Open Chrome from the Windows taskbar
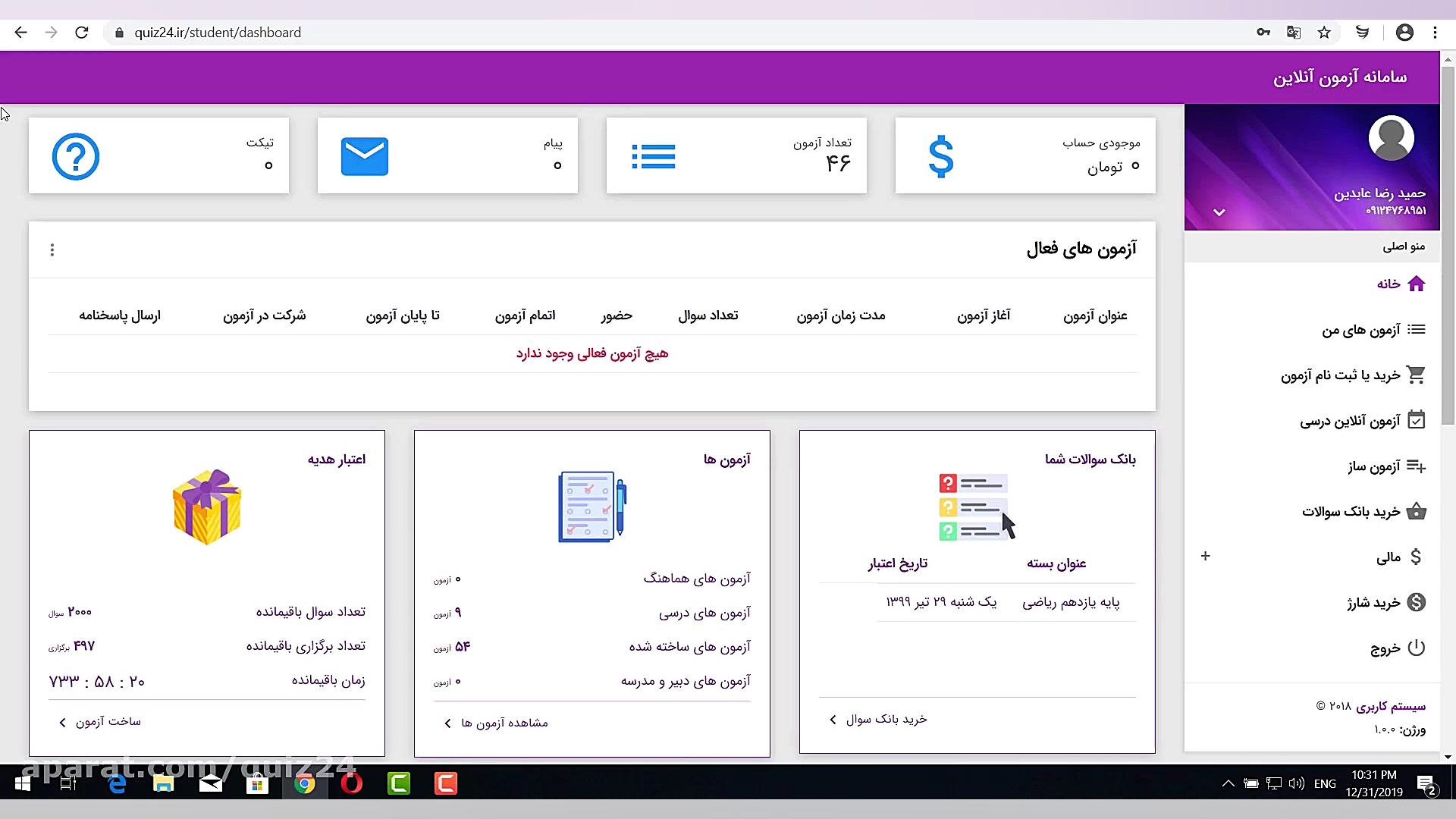 tap(305, 783)
